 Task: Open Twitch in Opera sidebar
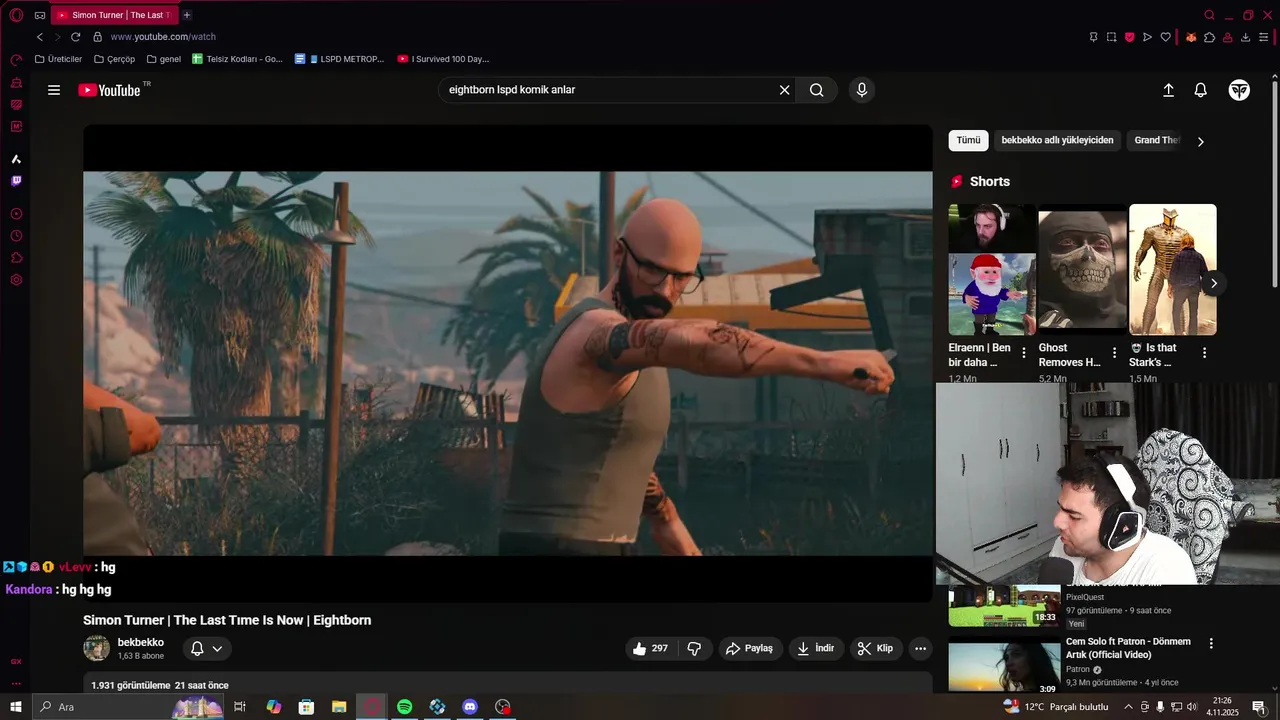pos(16,181)
